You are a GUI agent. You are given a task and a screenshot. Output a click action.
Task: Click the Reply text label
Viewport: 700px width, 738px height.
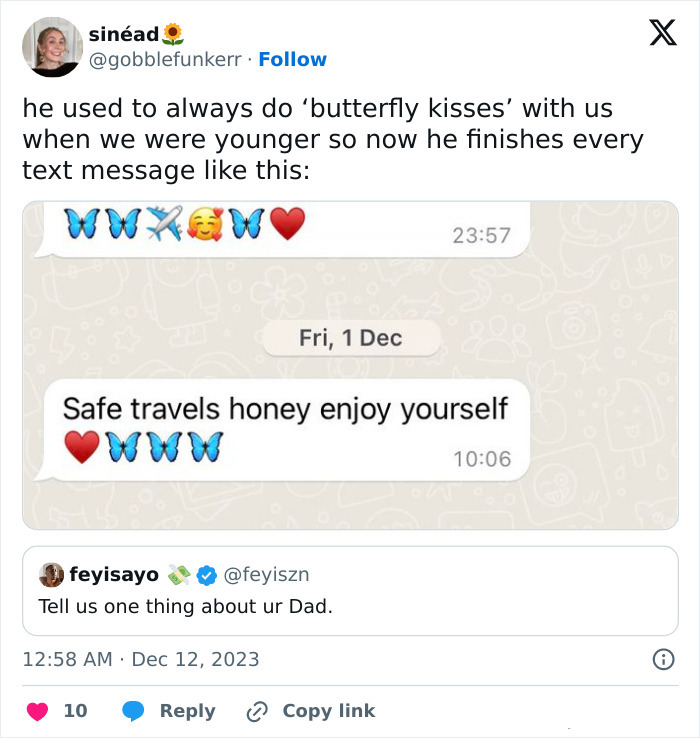(x=187, y=711)
